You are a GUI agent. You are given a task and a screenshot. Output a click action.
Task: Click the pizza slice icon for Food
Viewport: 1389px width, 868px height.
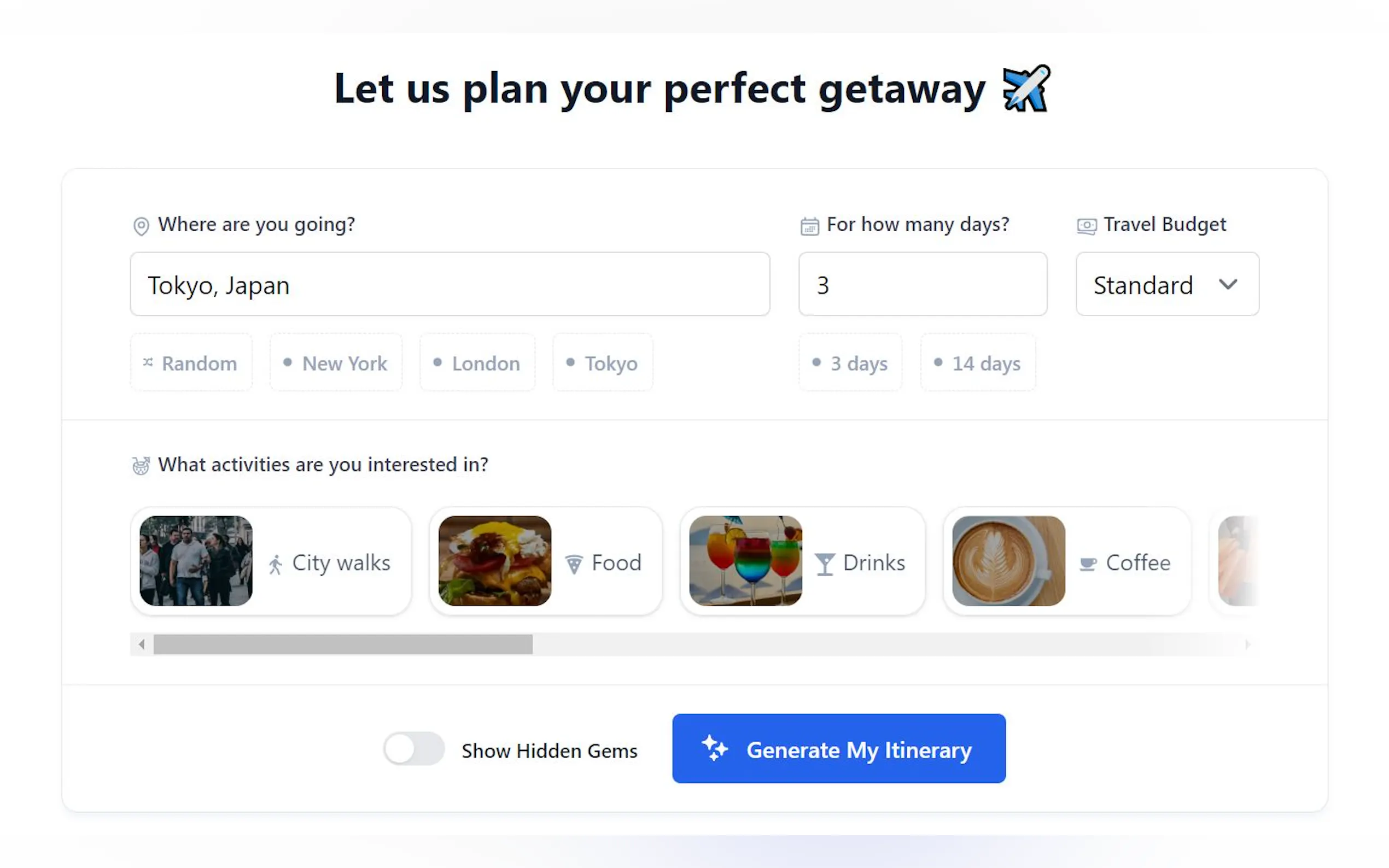coord(574,564)
